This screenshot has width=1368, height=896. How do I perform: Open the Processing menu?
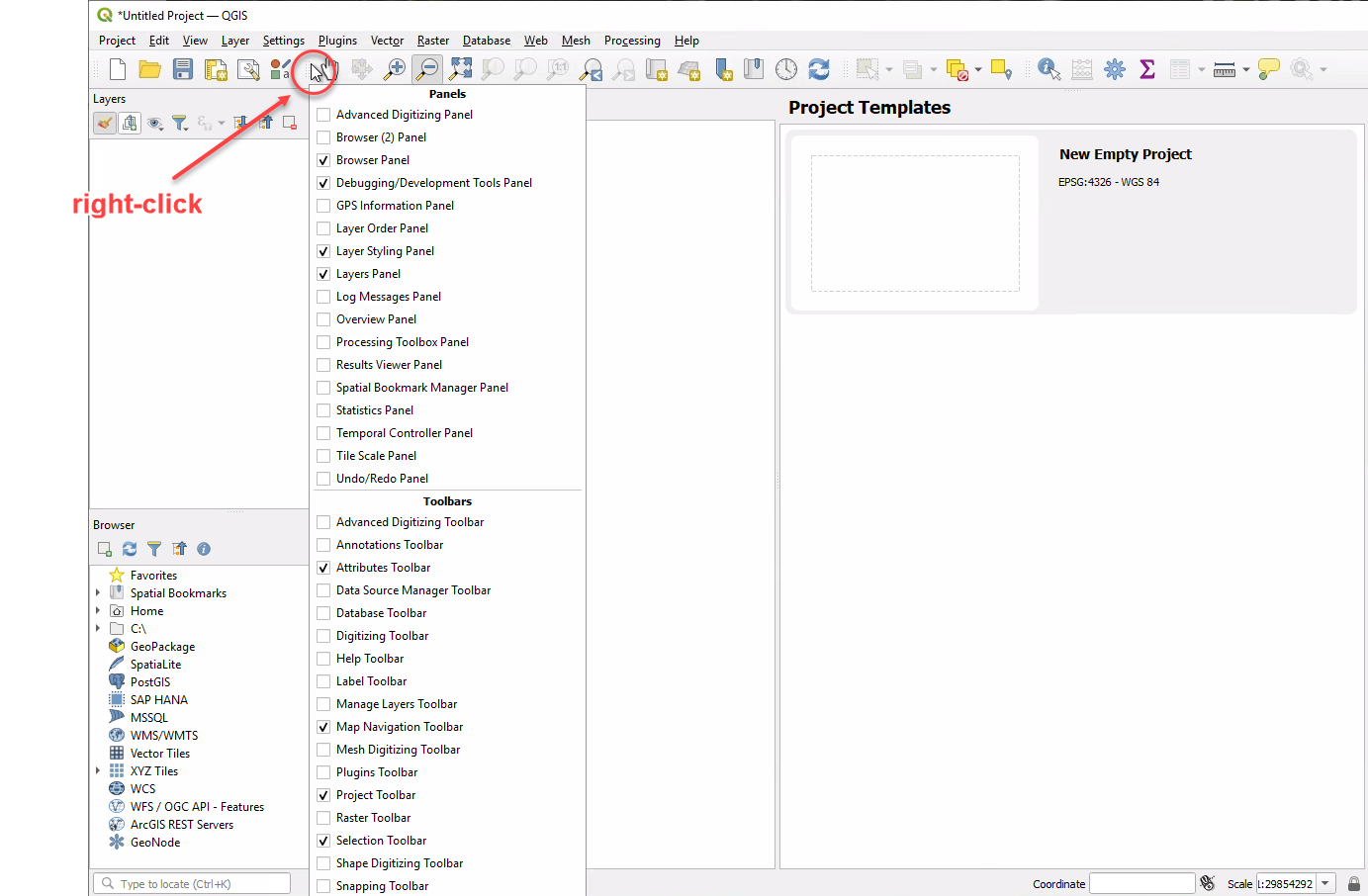coord(632,41)
